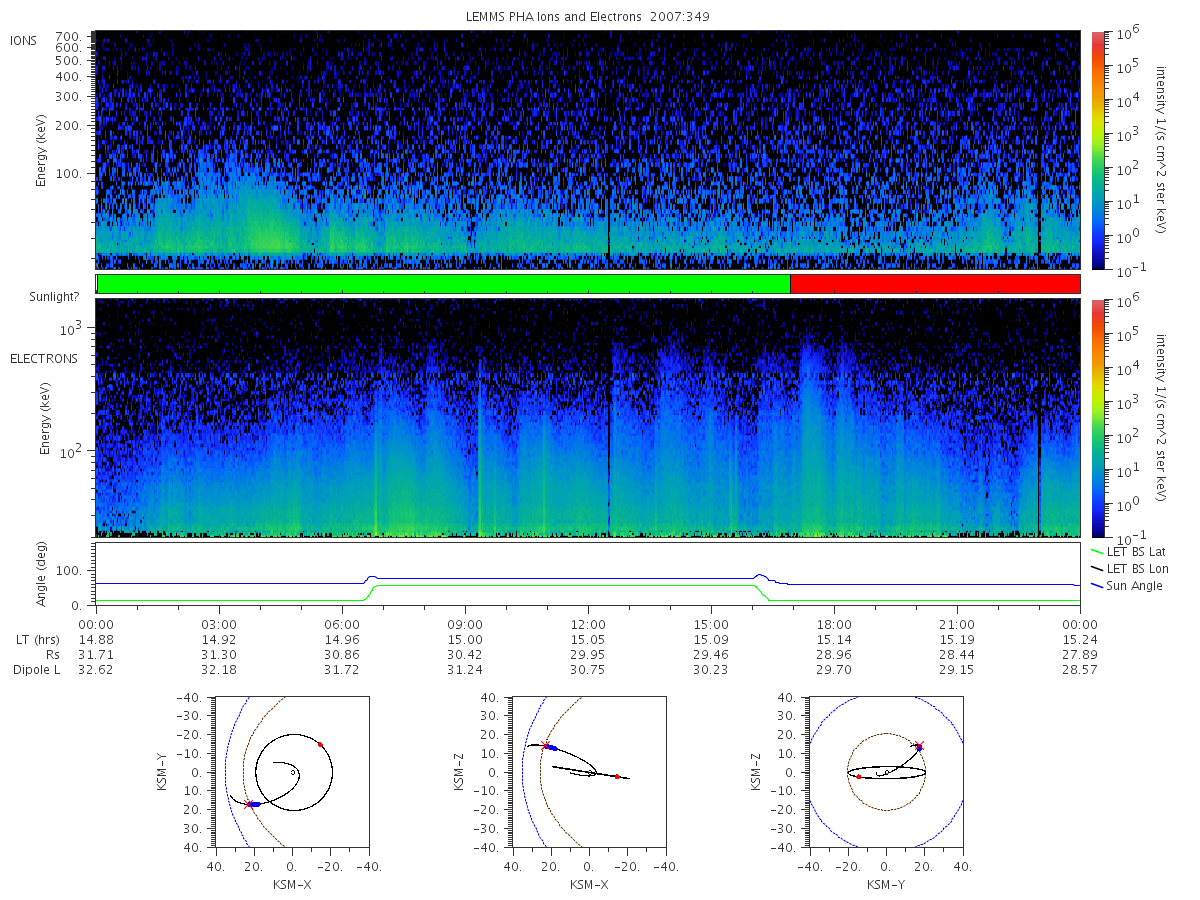Select Dipole L value 29.15
Screen dimensions: 1200x900
(x=957, y=670)
